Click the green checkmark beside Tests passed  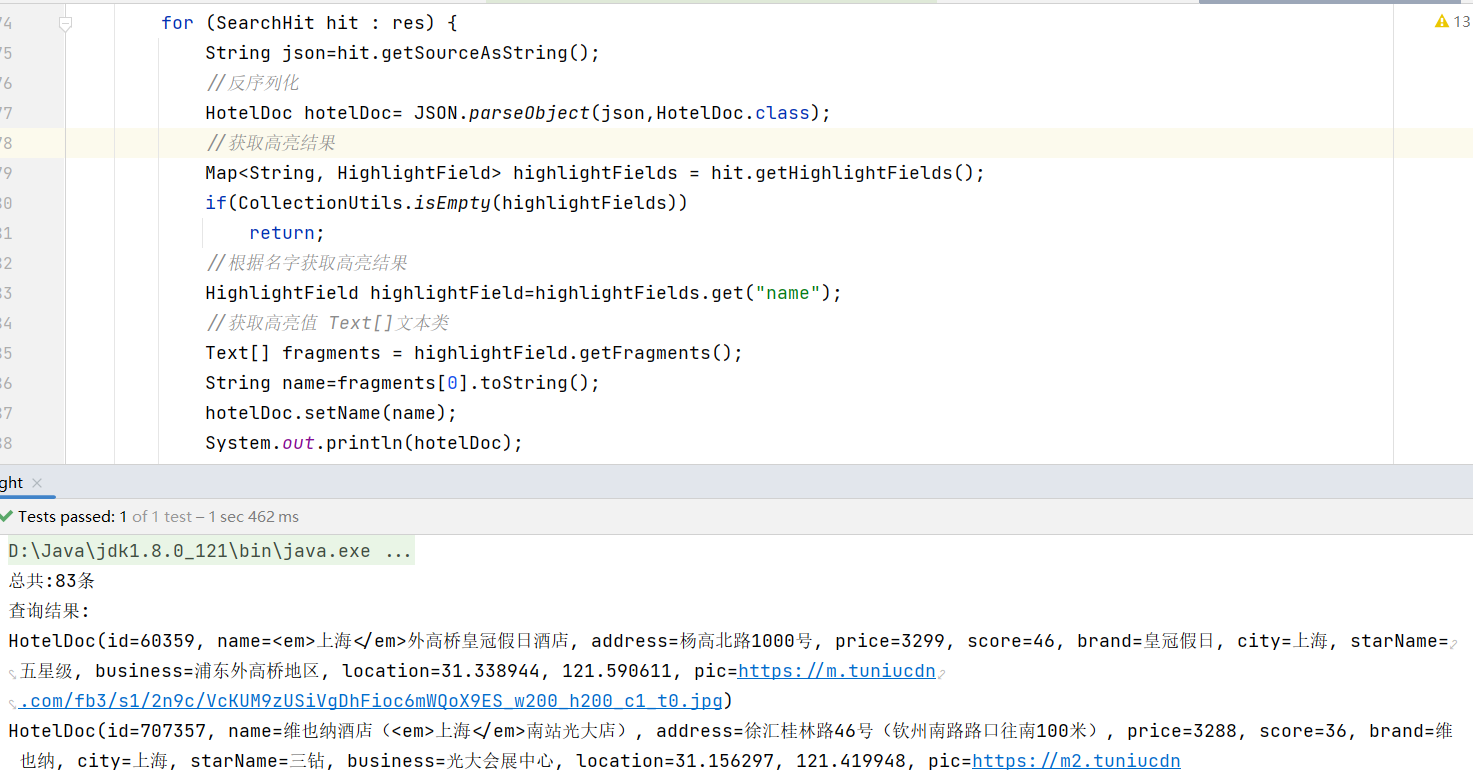(x=7, y=517)
